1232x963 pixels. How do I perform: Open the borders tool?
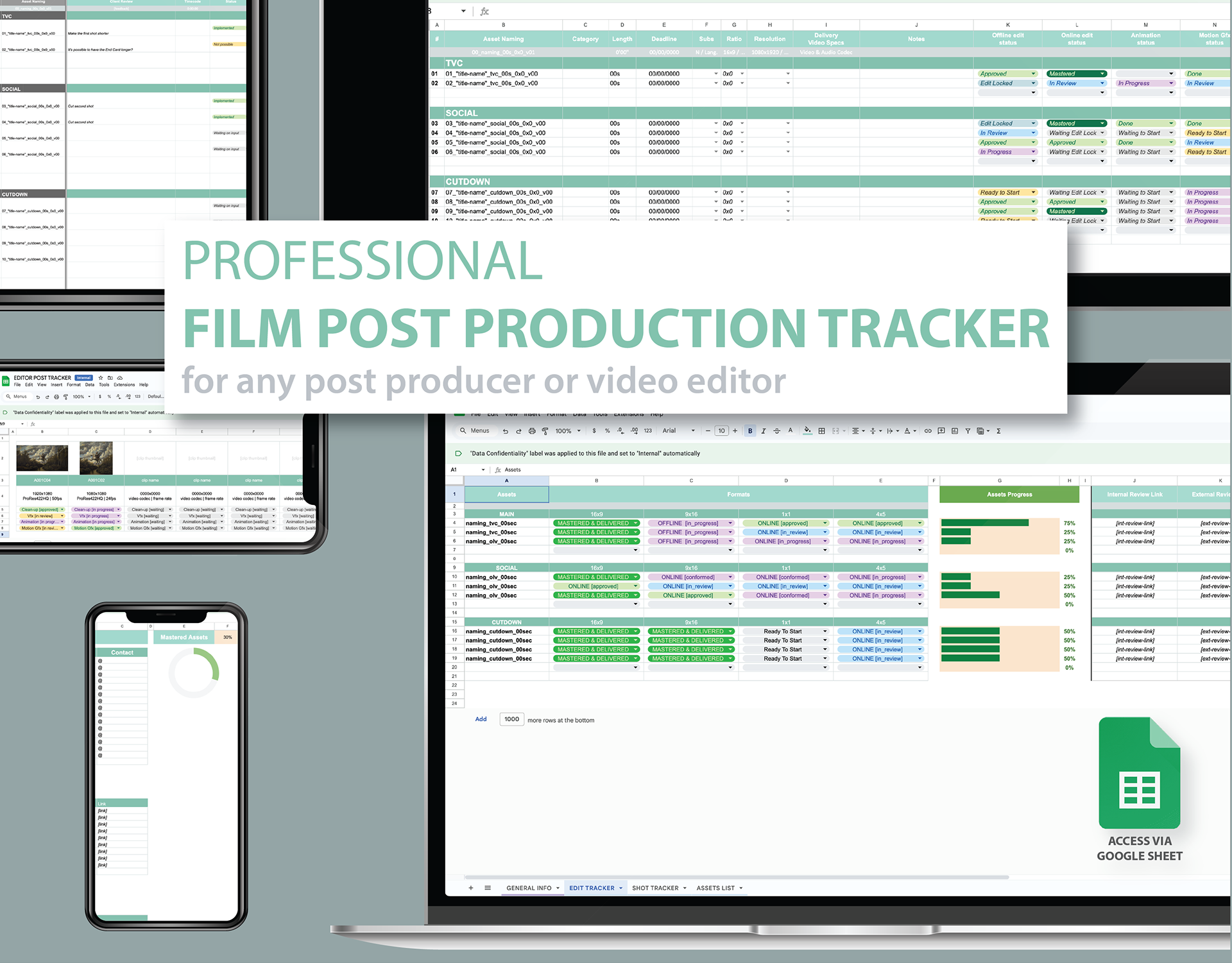[x=821, y=431]
